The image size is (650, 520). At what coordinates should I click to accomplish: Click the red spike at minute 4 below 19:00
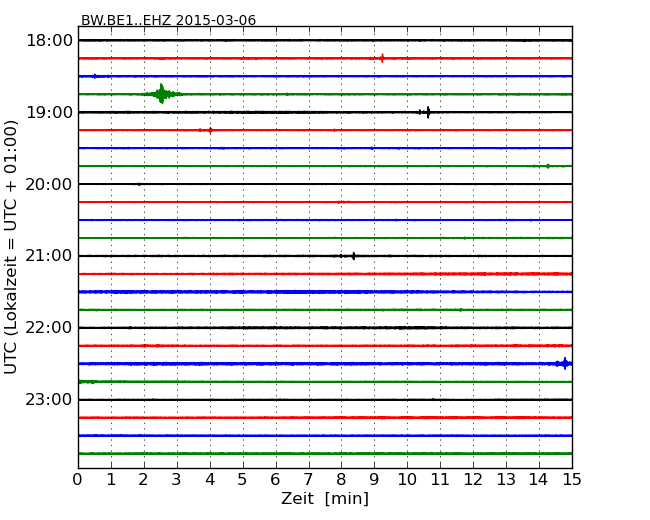click(211, 130)
